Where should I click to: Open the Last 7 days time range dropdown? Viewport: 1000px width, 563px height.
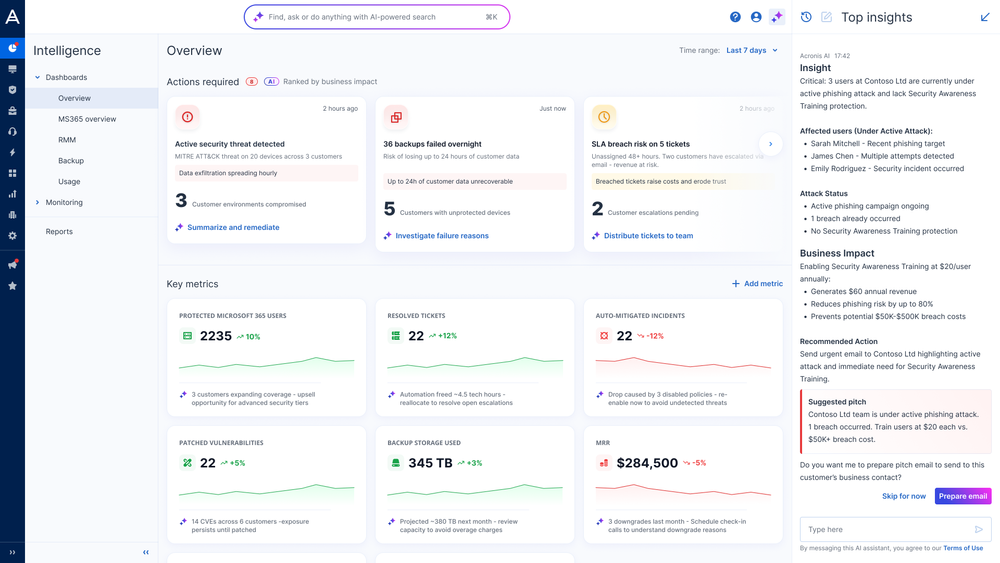752,50
